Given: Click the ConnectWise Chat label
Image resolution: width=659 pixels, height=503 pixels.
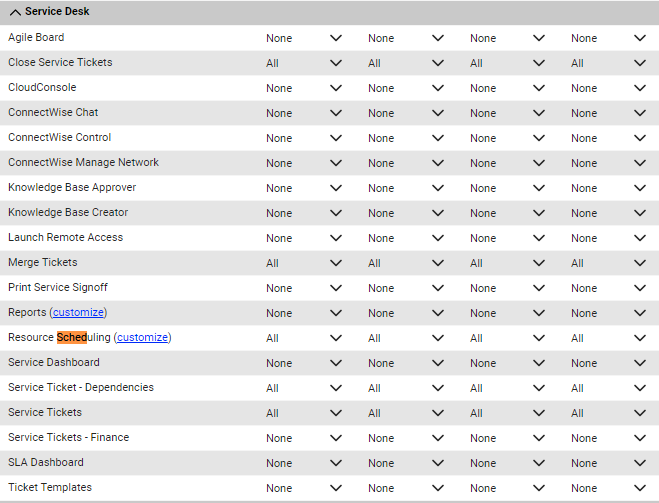Looking at the screenshot, I should tap(53, 112).
